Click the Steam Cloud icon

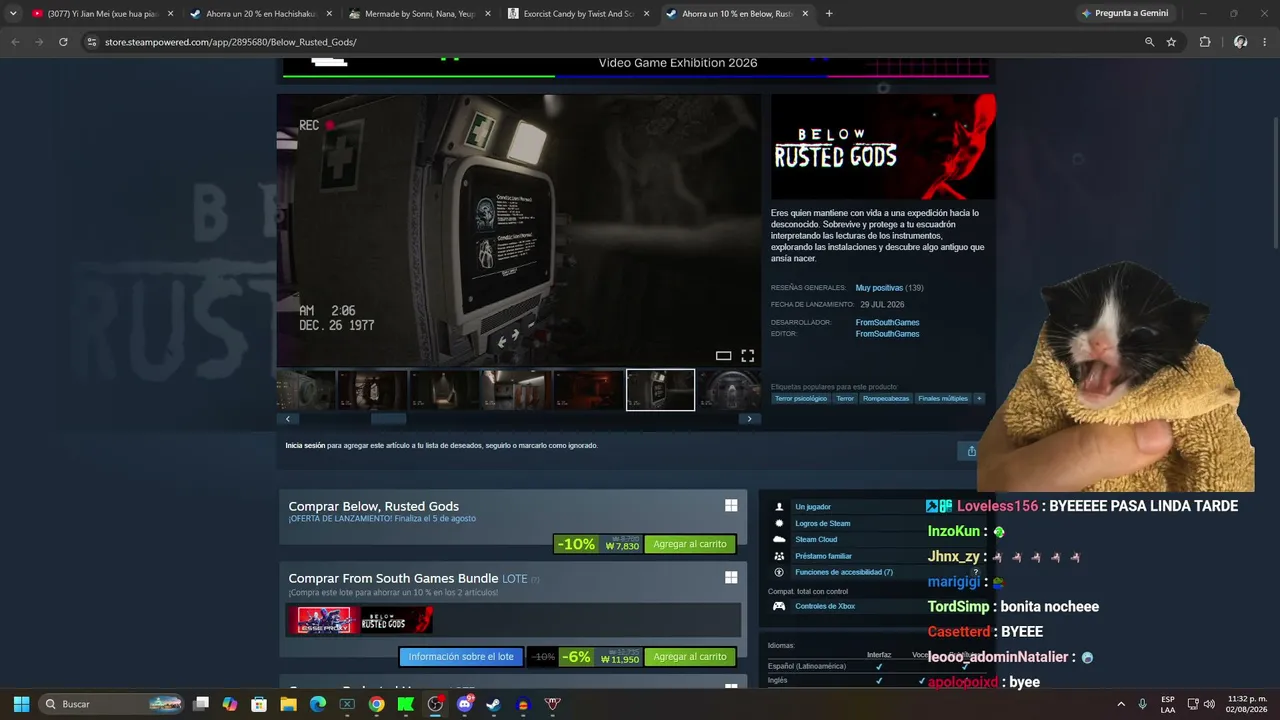(779, 540)
